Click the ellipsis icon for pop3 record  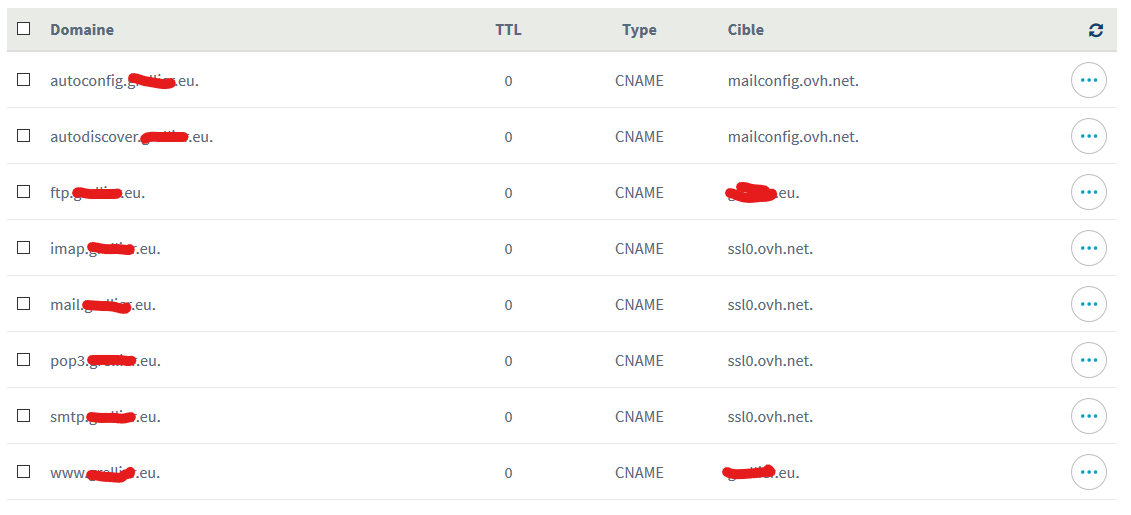coord(1088,360)
